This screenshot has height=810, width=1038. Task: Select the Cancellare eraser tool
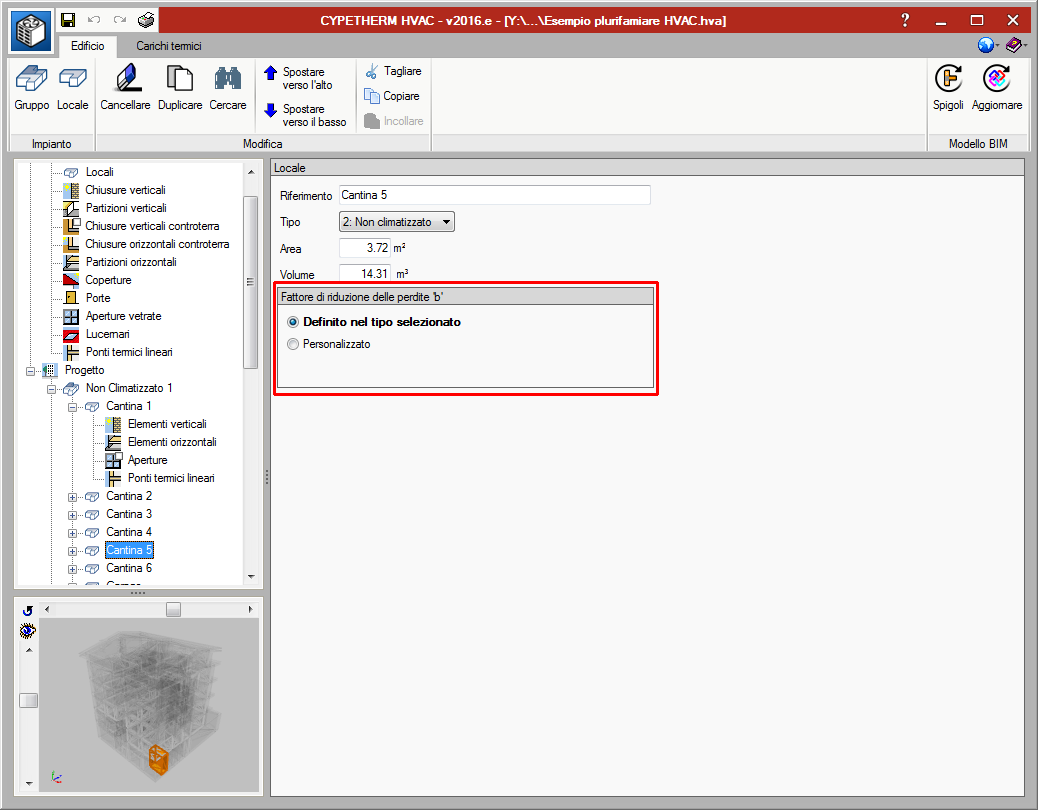tap(126, 79)
